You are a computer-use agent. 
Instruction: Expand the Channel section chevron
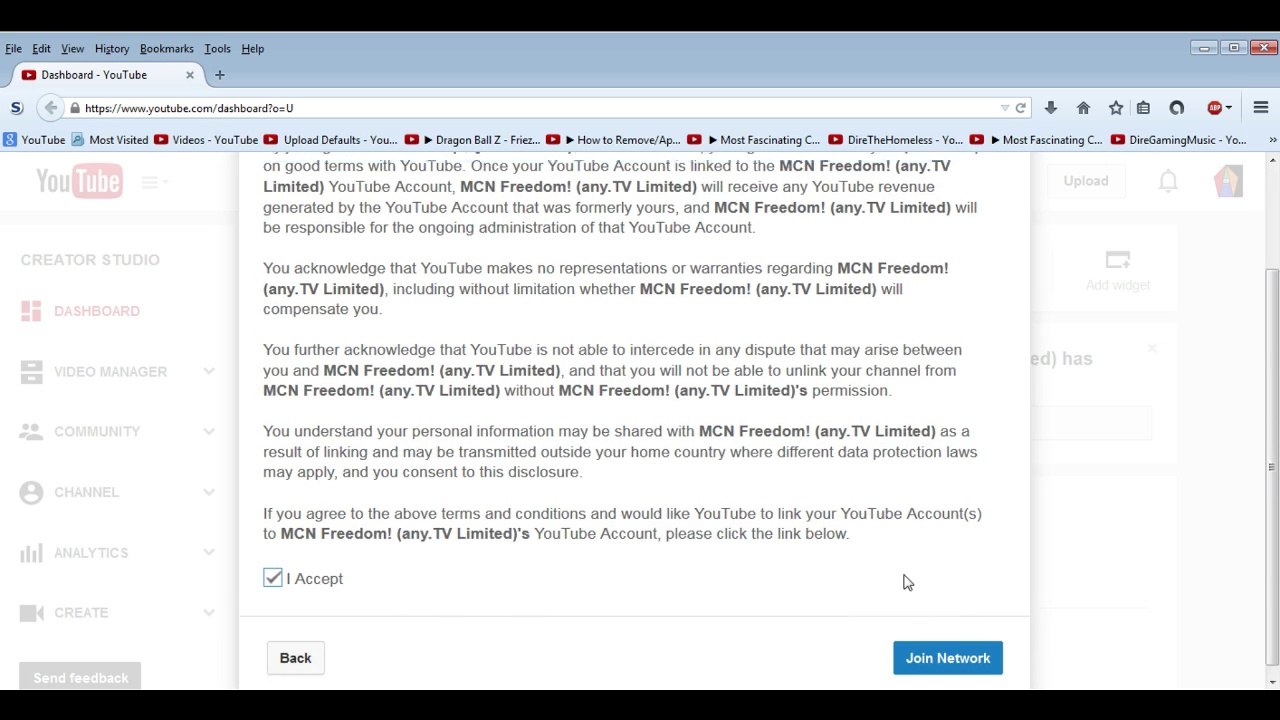209,492
